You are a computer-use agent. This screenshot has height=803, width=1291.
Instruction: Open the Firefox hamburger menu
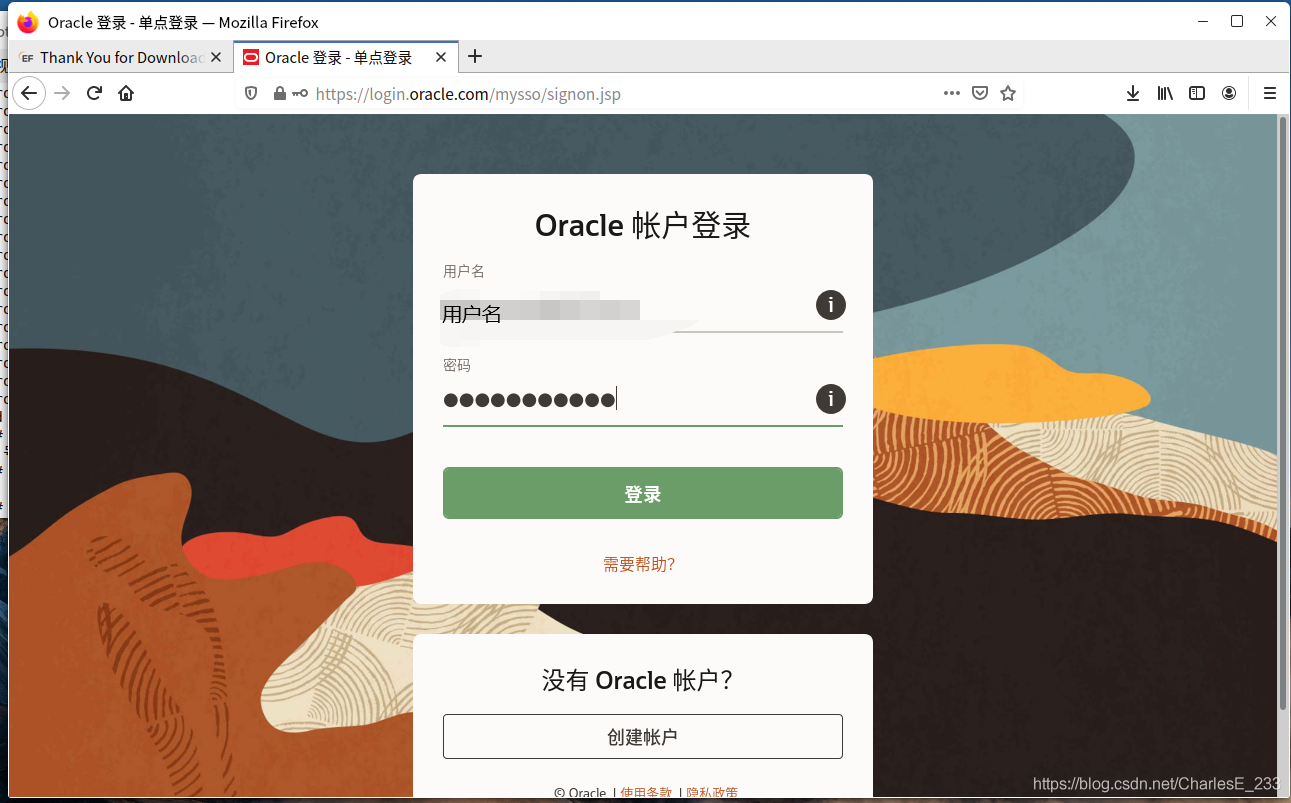pyautogui.click(x=1270, y=93)
